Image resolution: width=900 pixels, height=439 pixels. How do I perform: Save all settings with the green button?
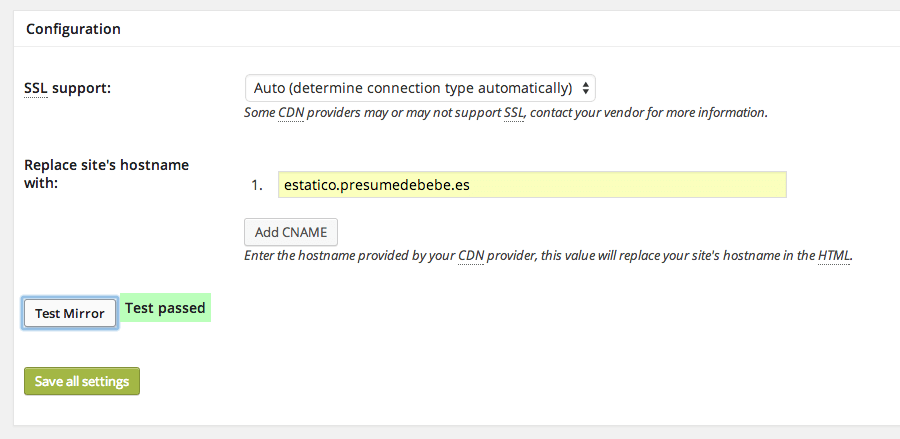tap(82, 381)
